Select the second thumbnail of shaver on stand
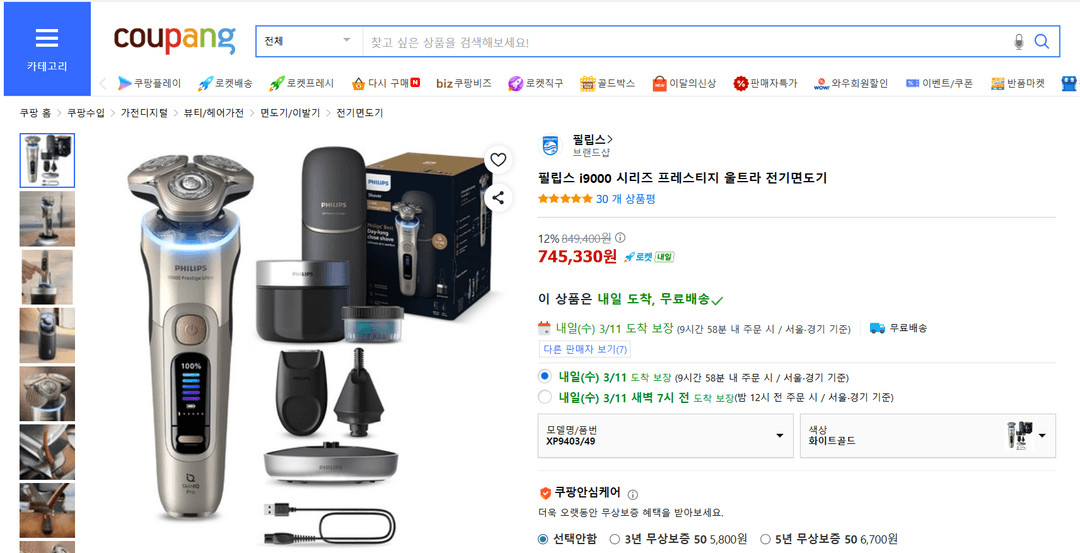Image resolution: width=1080 pixels, height=553 pixels. coord(48,219)
